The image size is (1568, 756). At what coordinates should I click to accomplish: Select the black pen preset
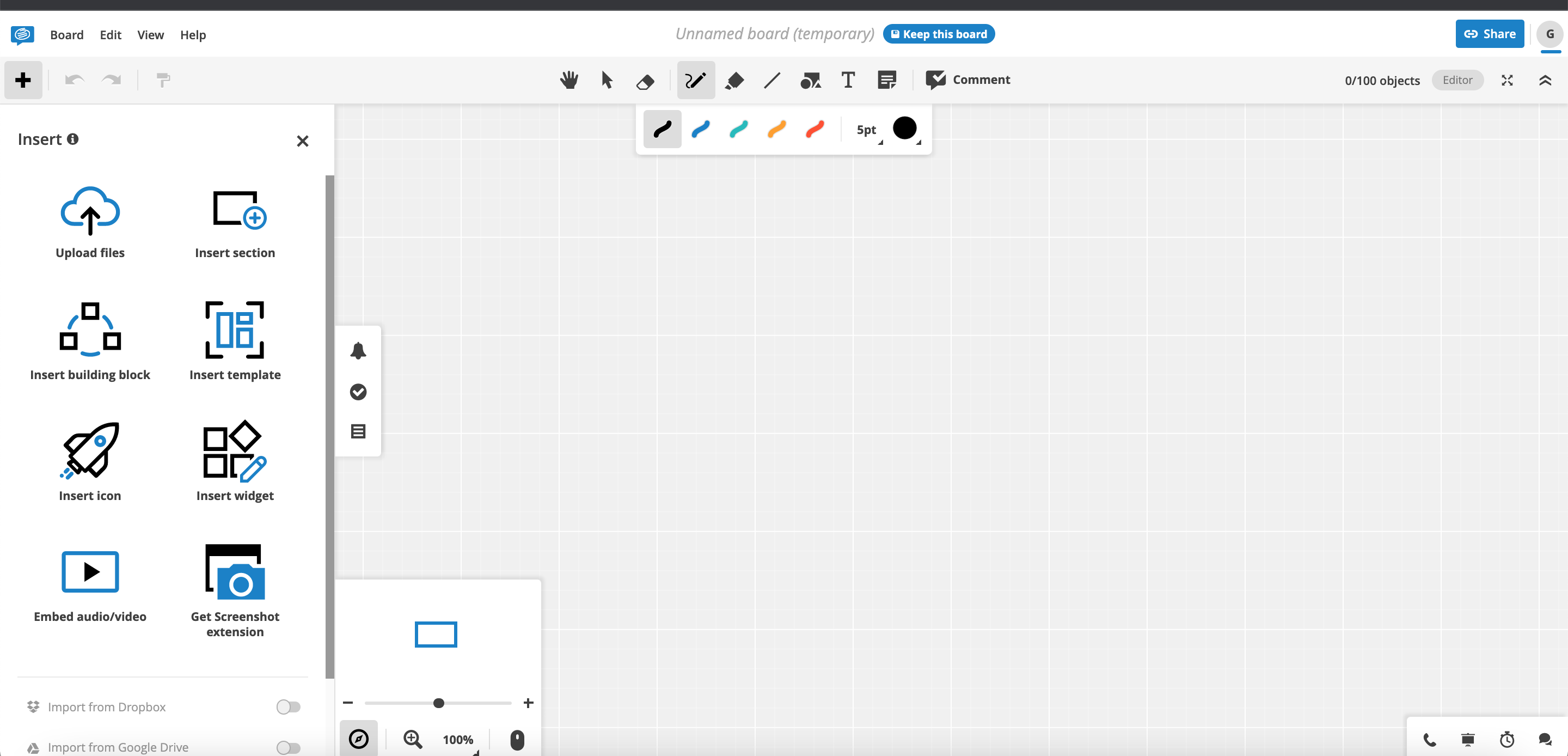pos(662,129)
